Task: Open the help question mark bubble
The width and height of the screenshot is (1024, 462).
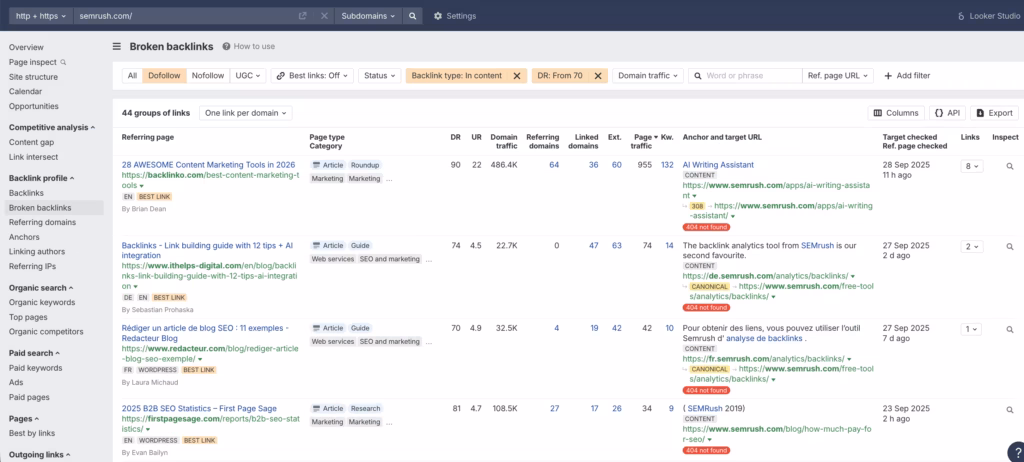Action: pos(1016,452)
